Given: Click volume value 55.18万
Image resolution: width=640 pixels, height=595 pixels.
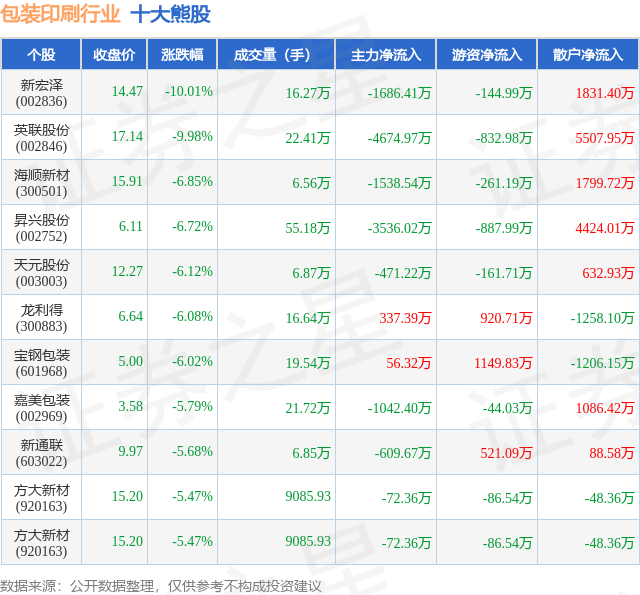Looking at the screenshot, I should 308,228.
